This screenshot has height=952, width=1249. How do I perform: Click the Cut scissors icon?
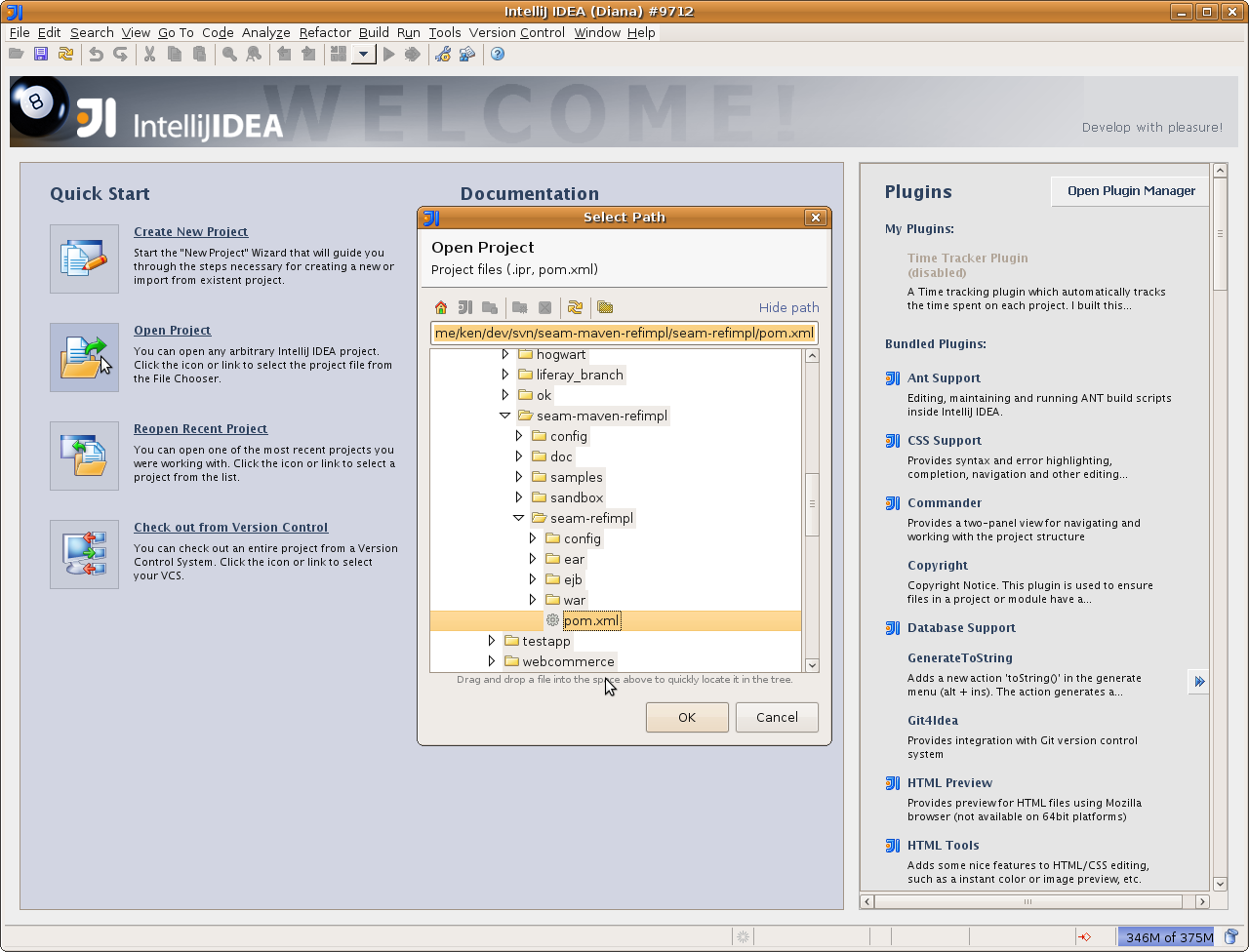[150, 55]
